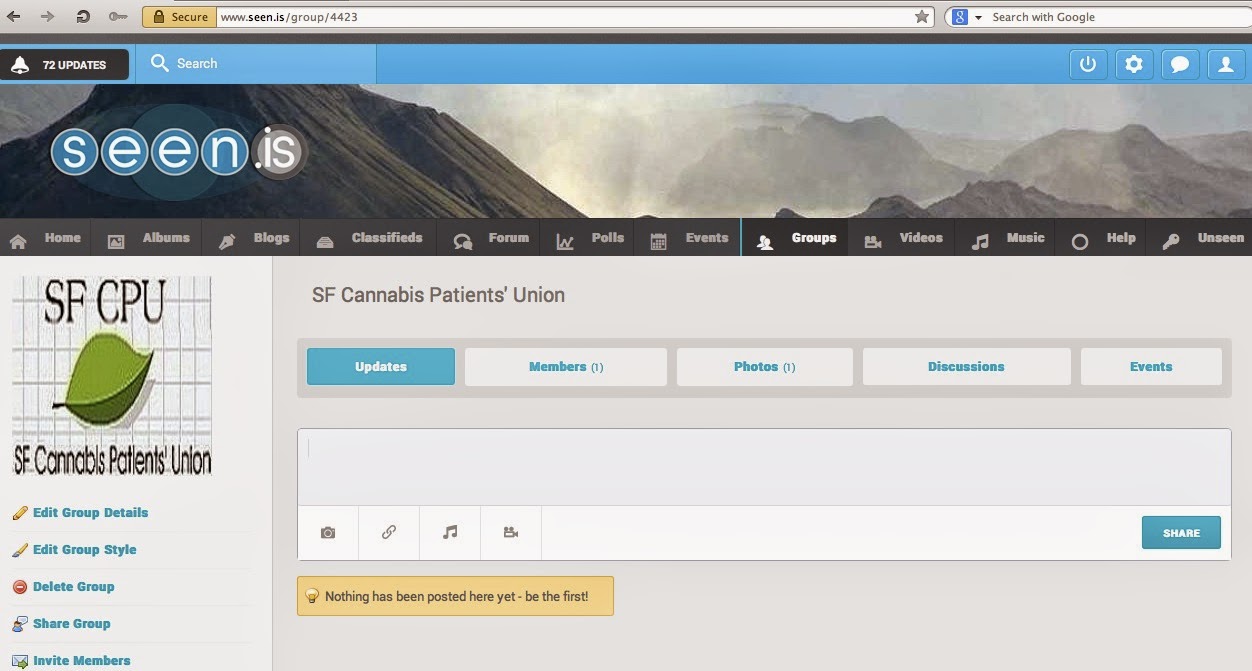
Task: Switch to the Photos (1) tab
Action: pyautogui.click(x=765, y=367)
